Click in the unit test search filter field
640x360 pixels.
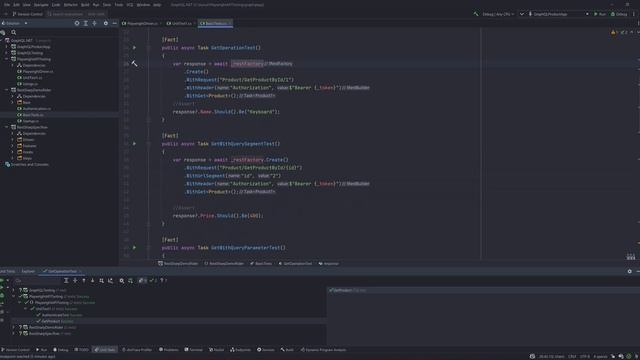(37, 281)
